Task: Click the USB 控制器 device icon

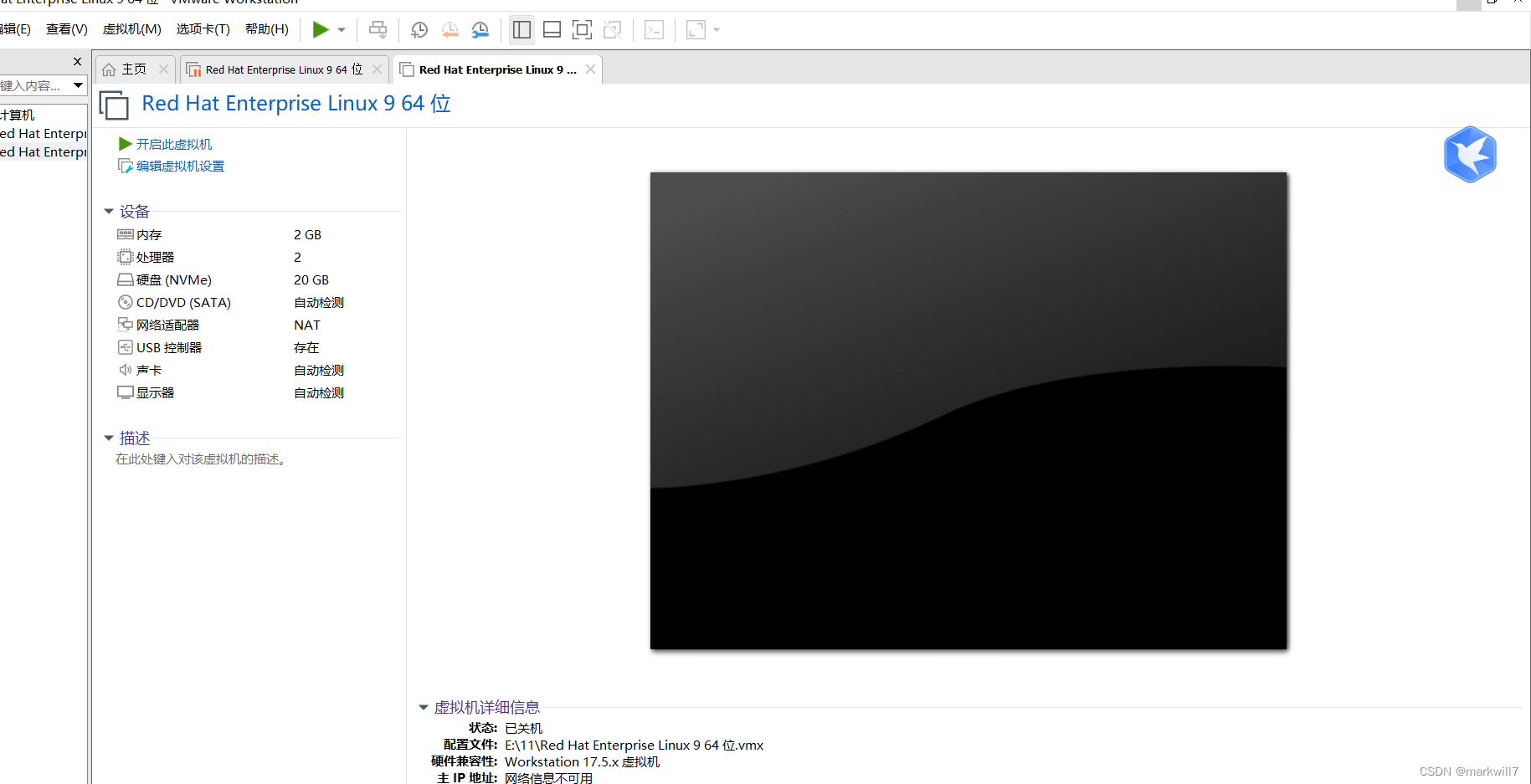Action: tap(126, 347)
